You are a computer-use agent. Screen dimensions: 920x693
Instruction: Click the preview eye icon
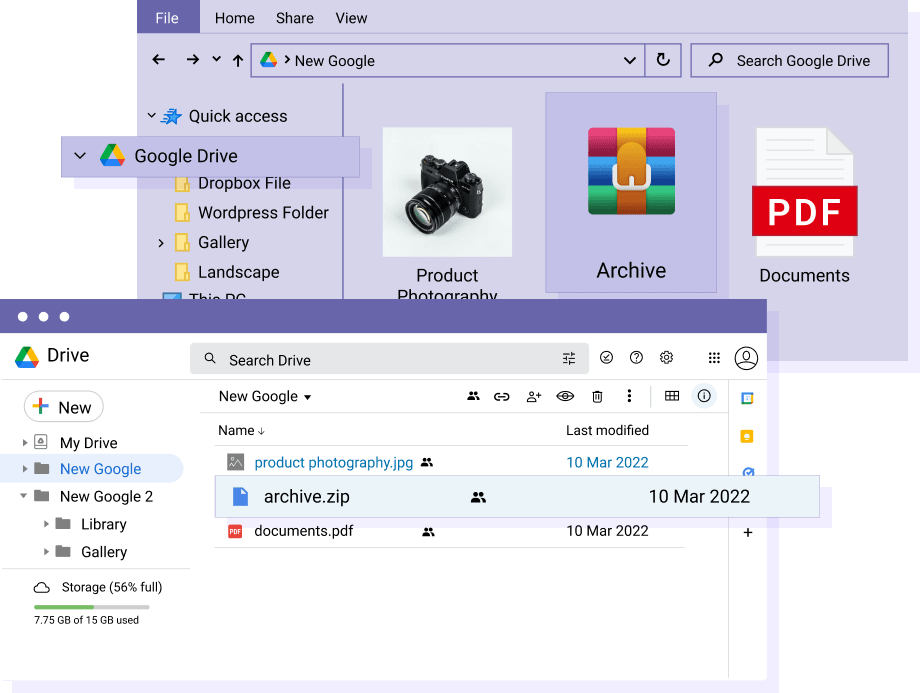[x=565, y=396]
